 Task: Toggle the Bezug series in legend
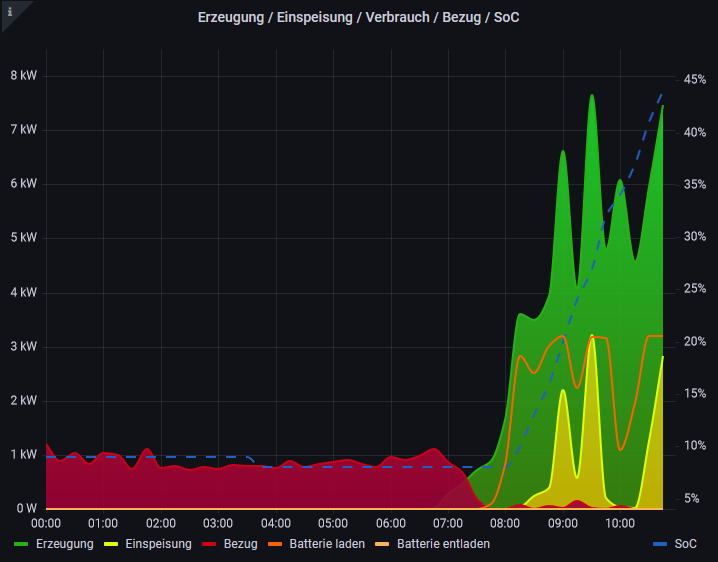point(240,544)
